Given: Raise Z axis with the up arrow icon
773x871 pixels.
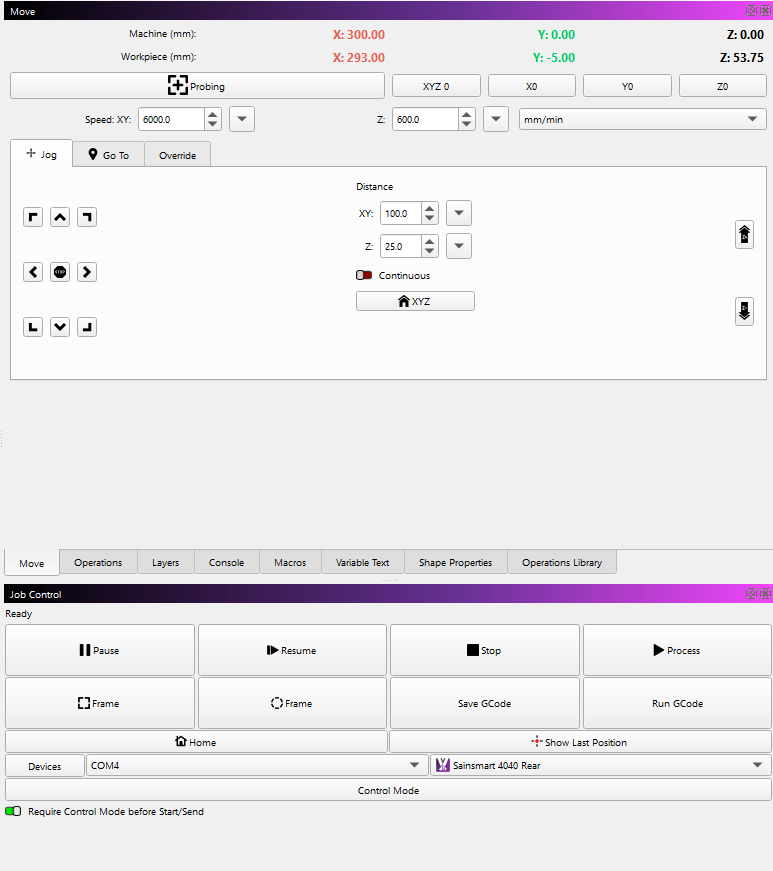Looking at the screenshot, I should point(744,235).
